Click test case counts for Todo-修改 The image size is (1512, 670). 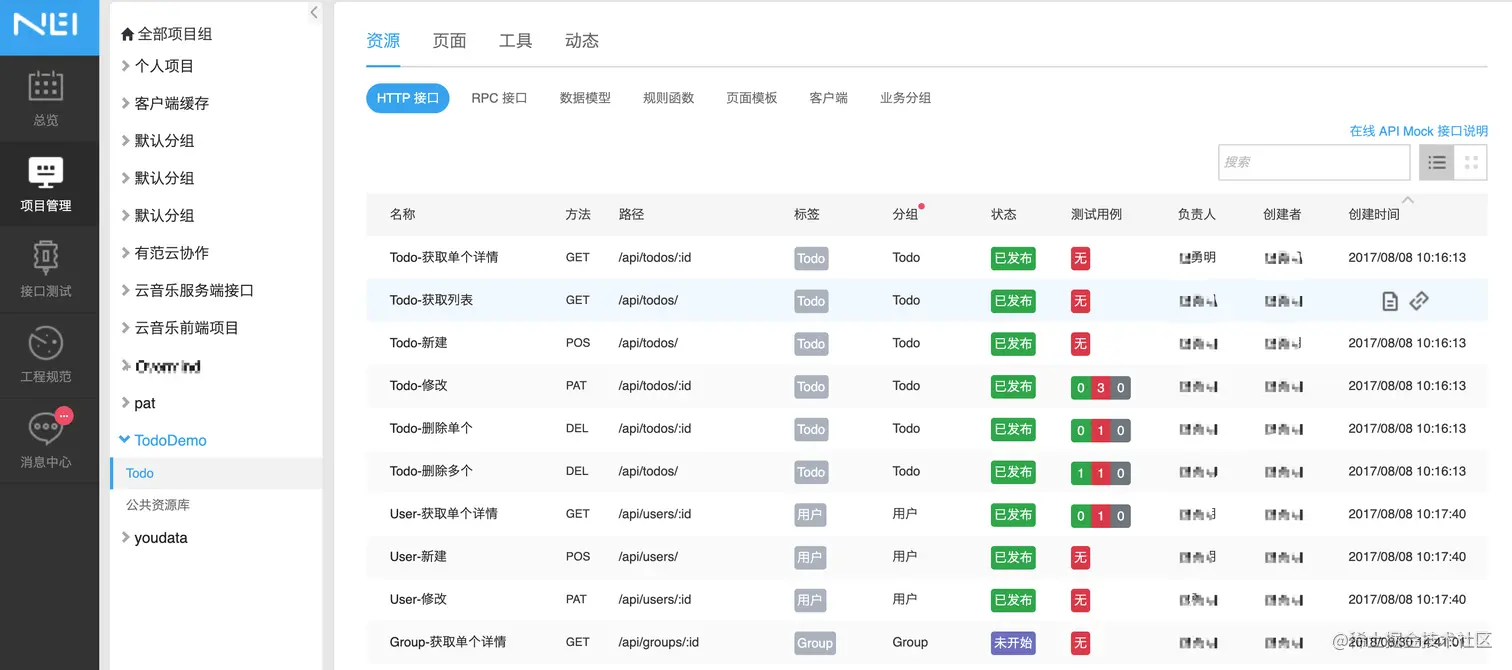(x=1100, y=388)
